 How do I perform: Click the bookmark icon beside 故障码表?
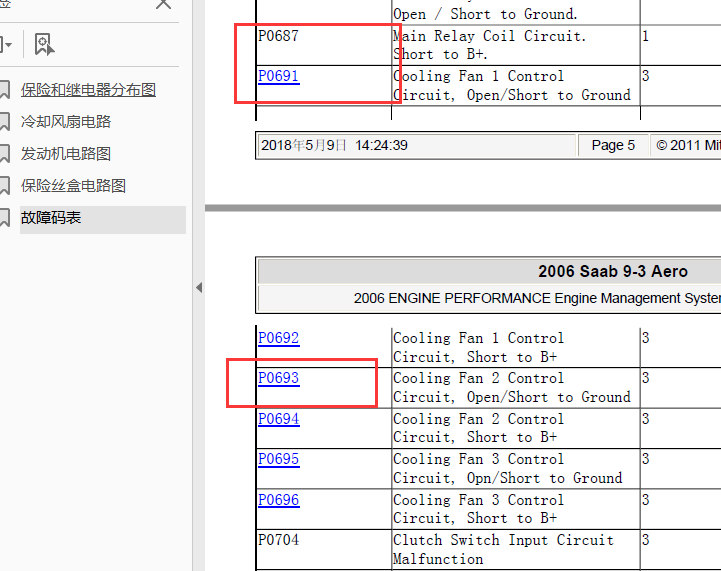click(x=5, y=218)
